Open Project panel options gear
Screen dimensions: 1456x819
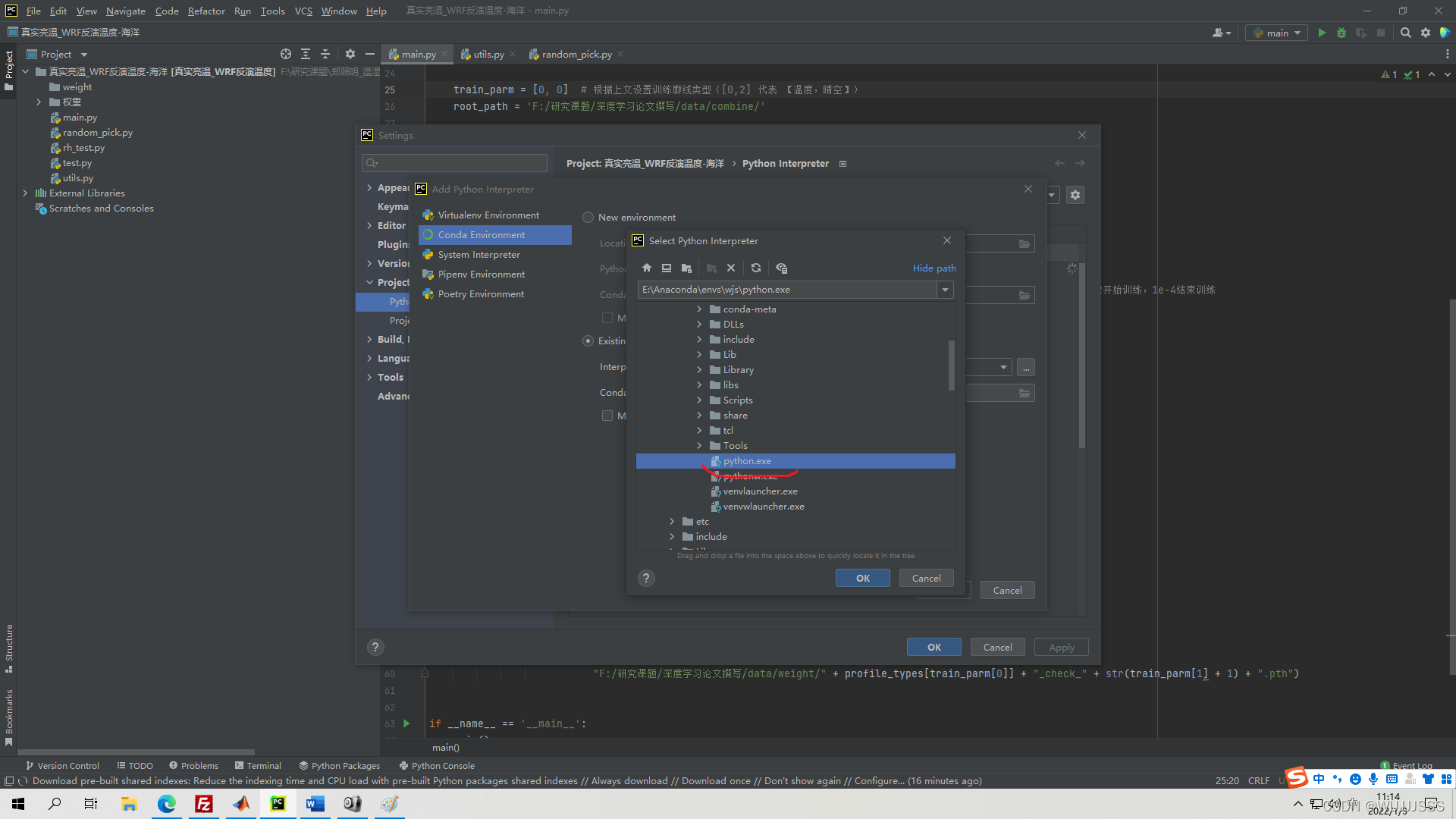pos(350,54)
